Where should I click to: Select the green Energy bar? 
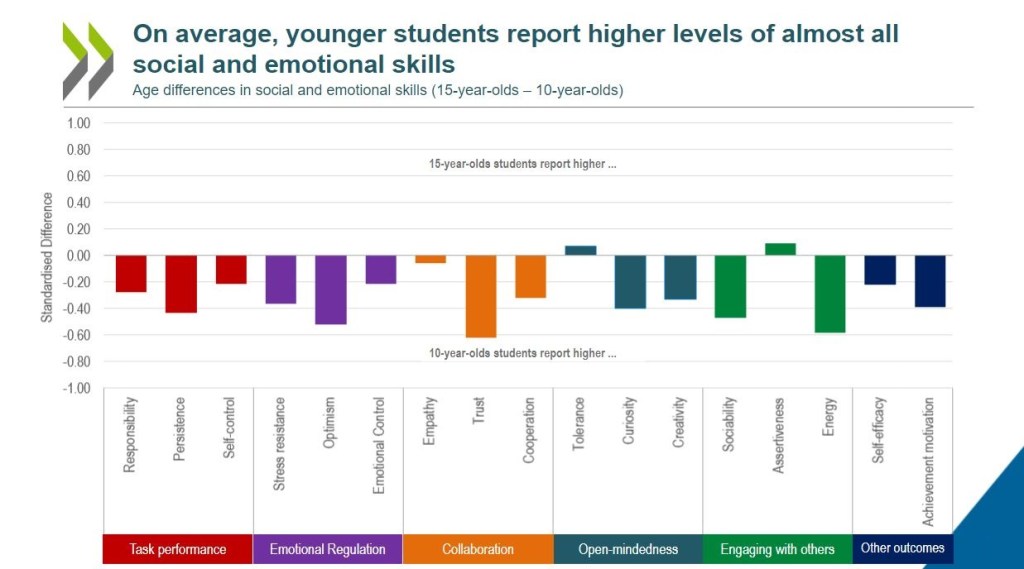[830, 293]
